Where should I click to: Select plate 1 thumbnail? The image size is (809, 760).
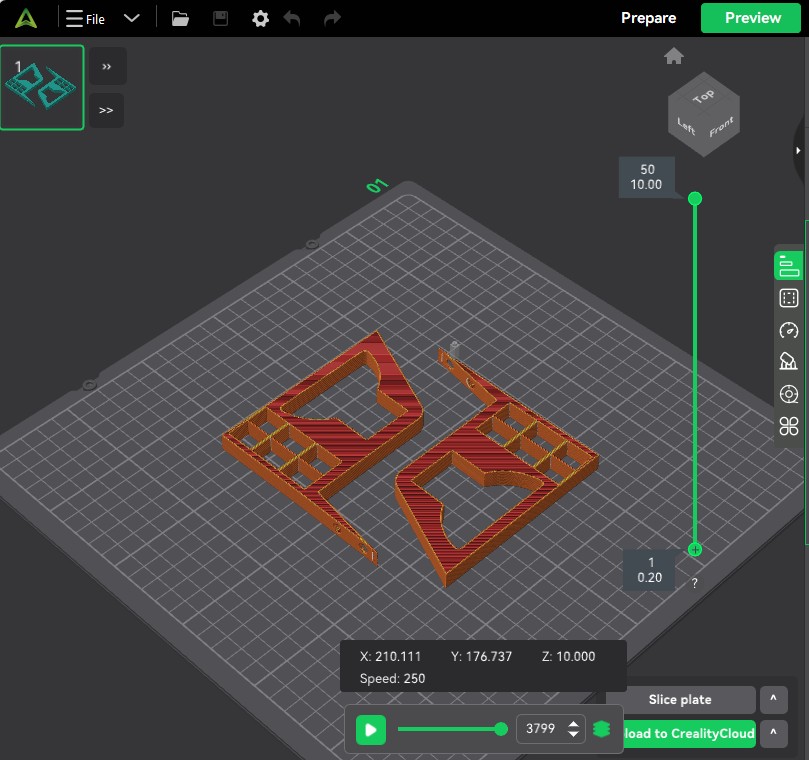(42, 87)
